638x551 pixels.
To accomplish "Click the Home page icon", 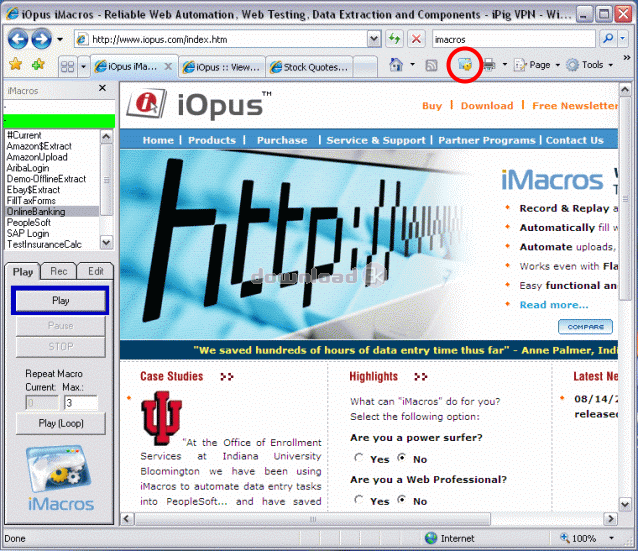I will tap(396, 65).
